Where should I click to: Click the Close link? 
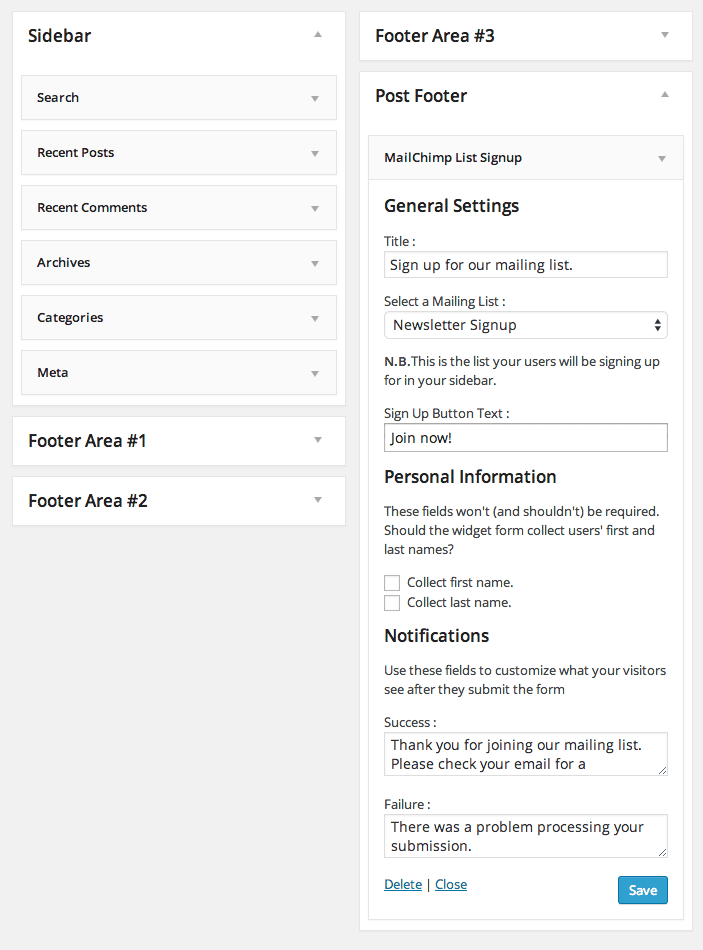point(451,885)
